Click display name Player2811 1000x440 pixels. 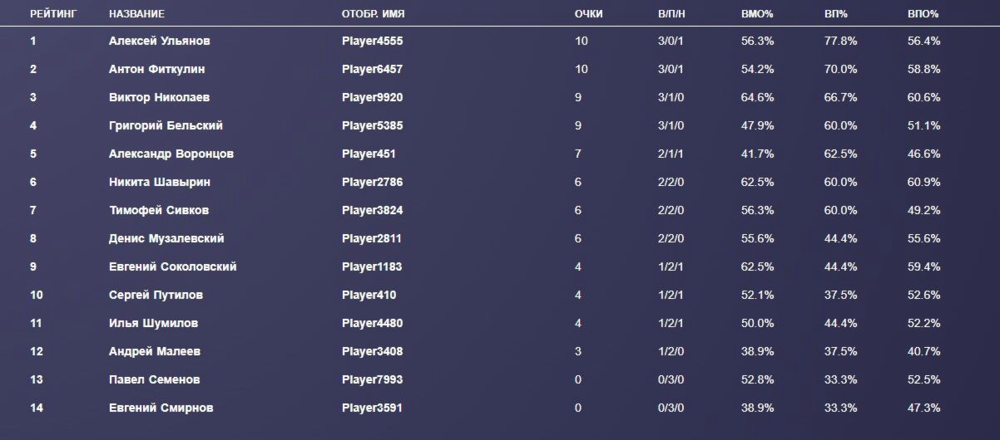[x=372, y=239]
